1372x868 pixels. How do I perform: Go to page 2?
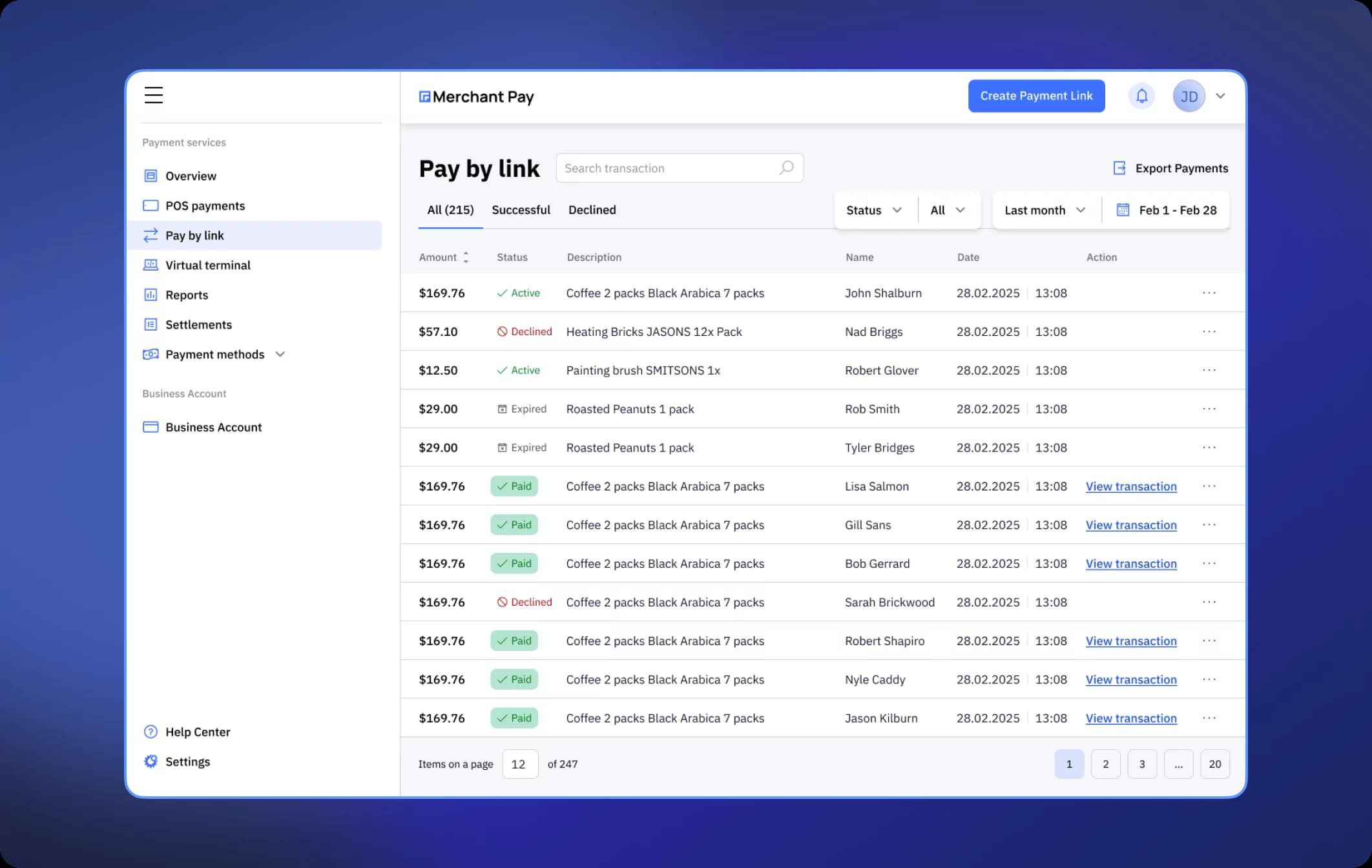(x=1106, y=764)
